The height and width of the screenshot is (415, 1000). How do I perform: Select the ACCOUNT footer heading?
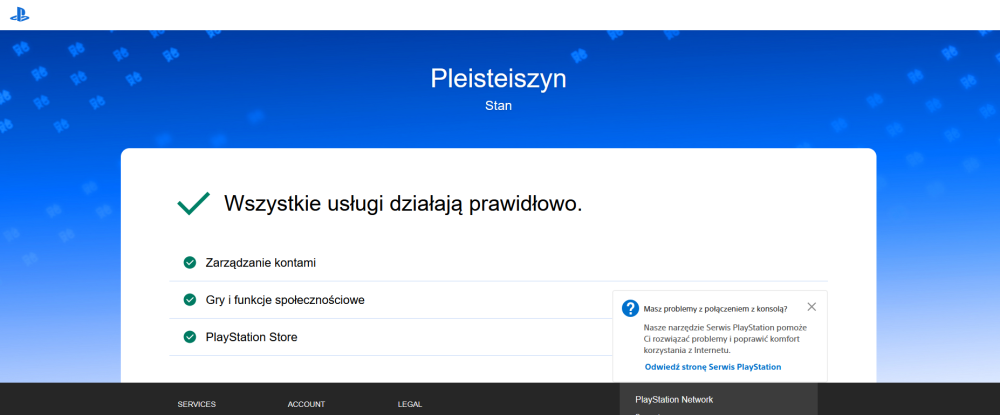pos(306,404)
